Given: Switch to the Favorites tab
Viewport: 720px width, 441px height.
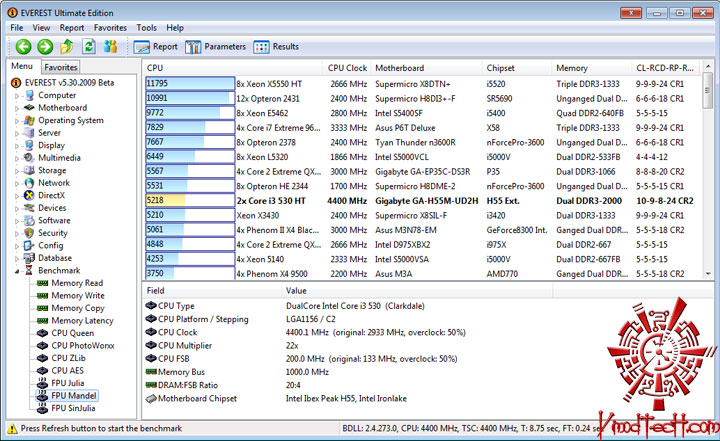Looking at the screenshot, I should coord(61,67).
